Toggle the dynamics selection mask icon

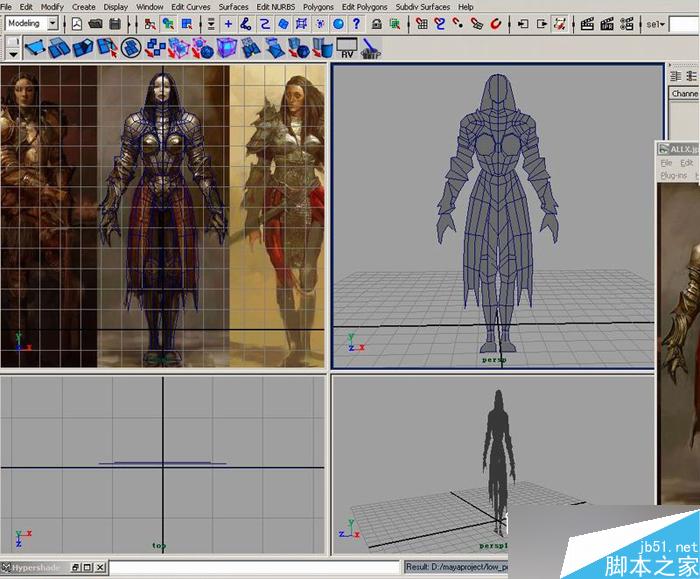tap(320, 24)
